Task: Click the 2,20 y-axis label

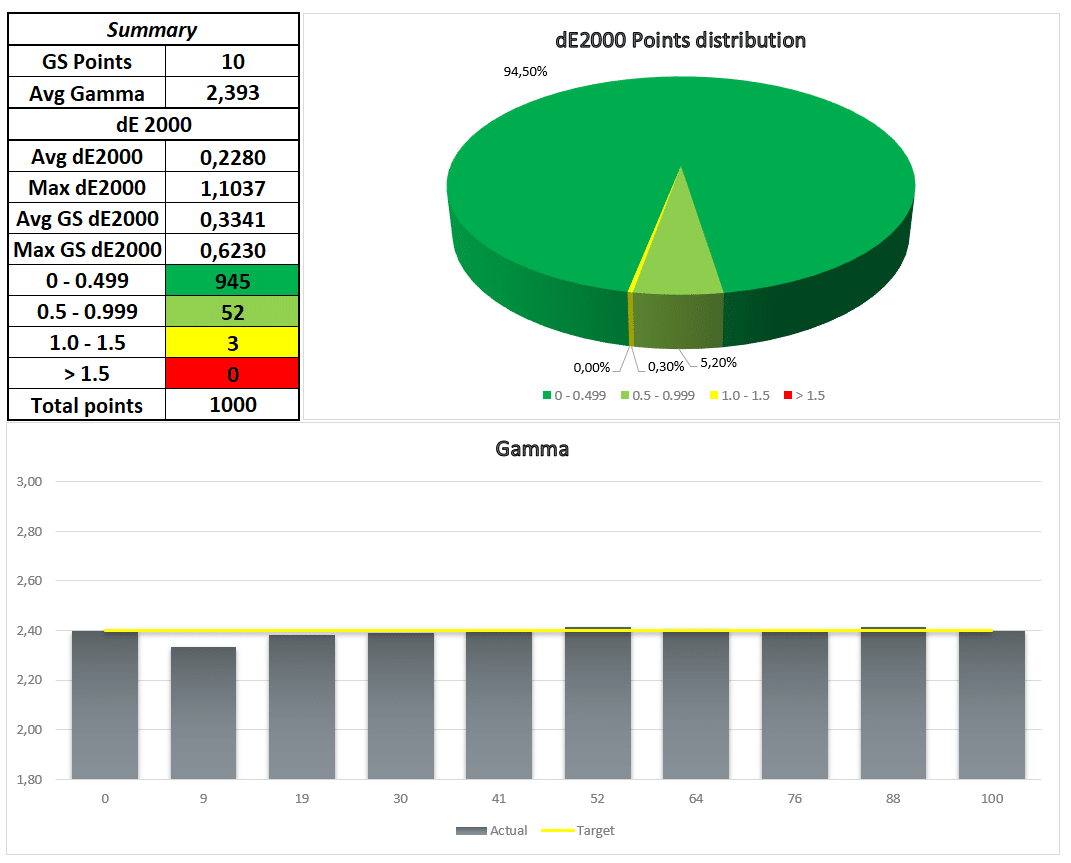Action: coord(29,680)
